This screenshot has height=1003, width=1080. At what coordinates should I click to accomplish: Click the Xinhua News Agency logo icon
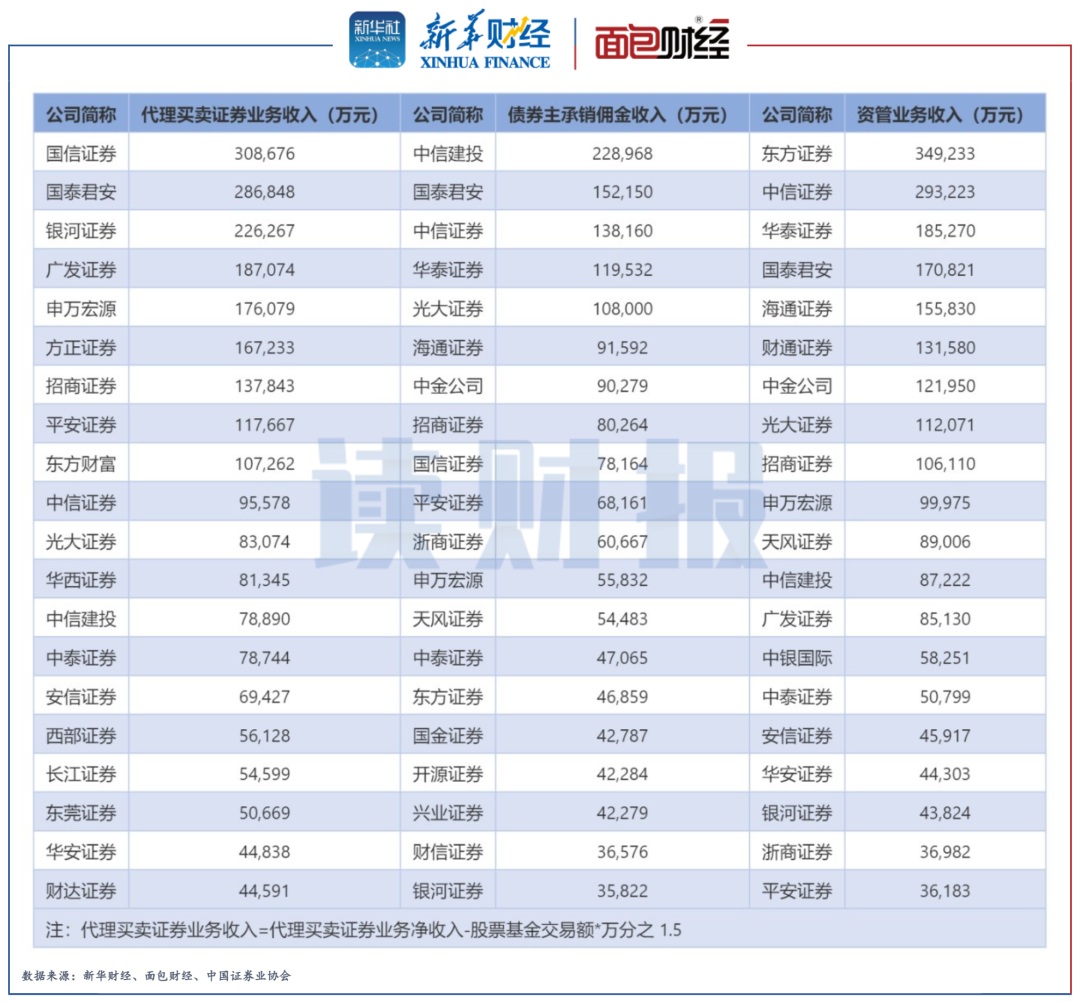tap(377, 40)
